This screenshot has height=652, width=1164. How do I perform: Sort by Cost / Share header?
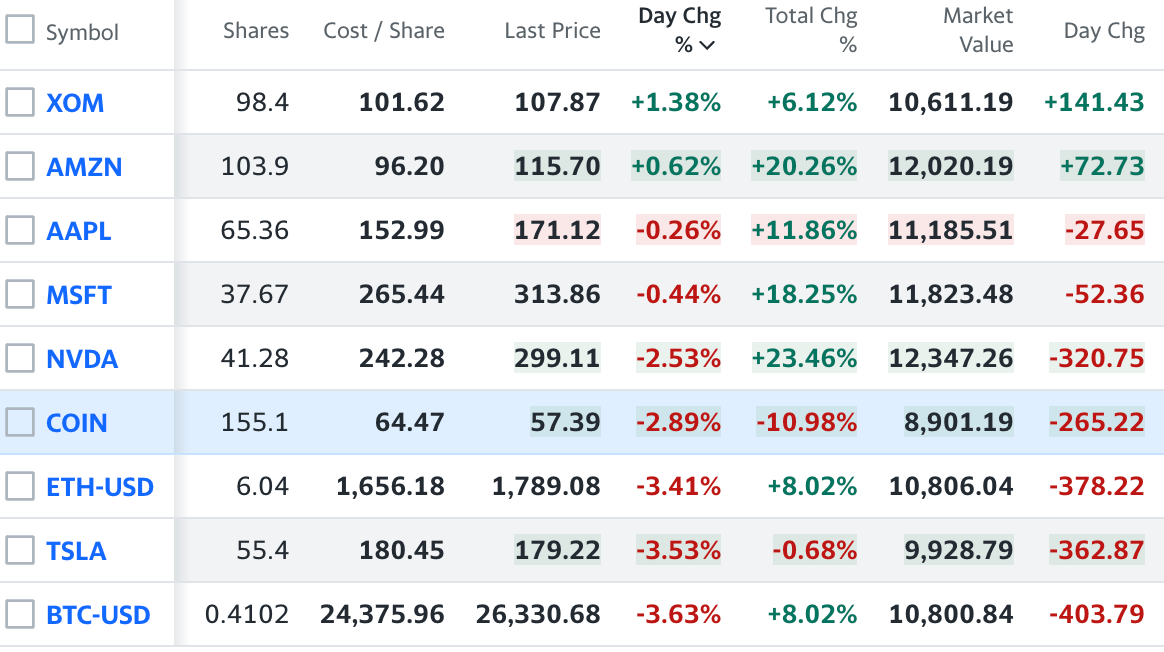(x=383, y=31)
